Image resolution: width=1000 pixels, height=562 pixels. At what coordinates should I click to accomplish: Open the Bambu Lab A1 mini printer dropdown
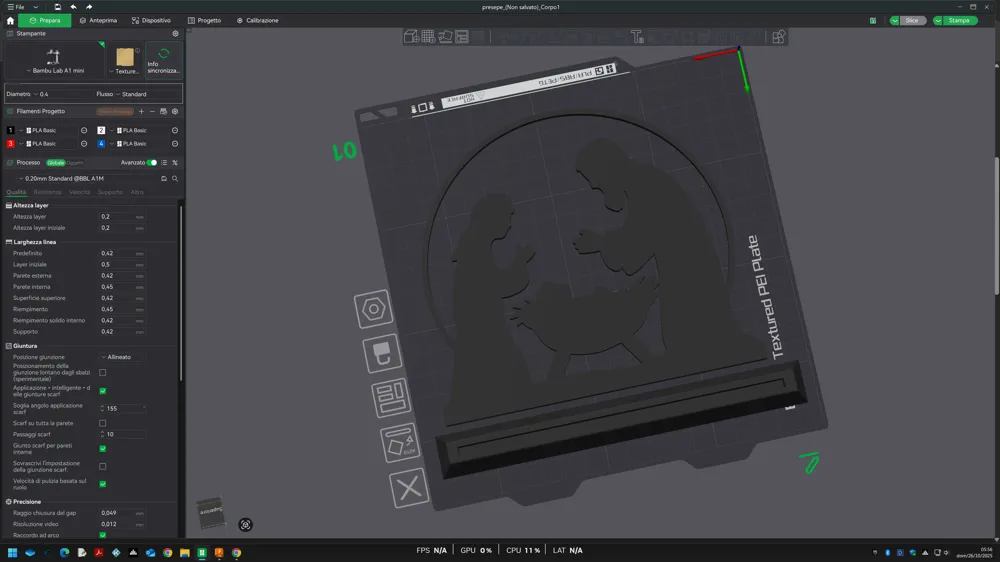coord(56,61)
